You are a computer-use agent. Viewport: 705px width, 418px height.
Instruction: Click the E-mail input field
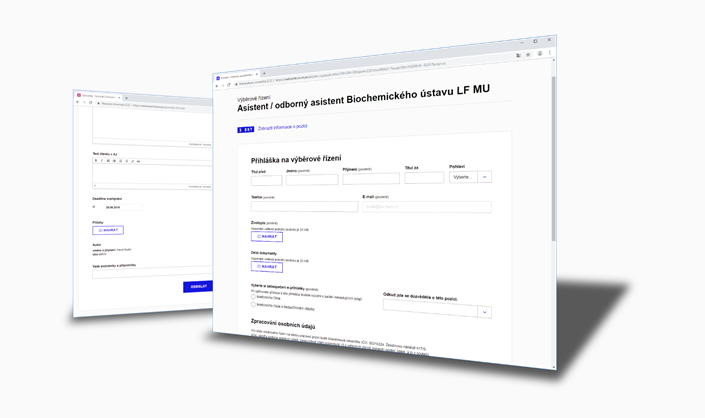[427, 207]
